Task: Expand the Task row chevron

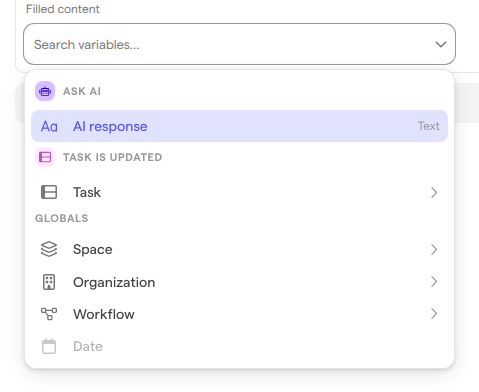Action: point(434,192)
